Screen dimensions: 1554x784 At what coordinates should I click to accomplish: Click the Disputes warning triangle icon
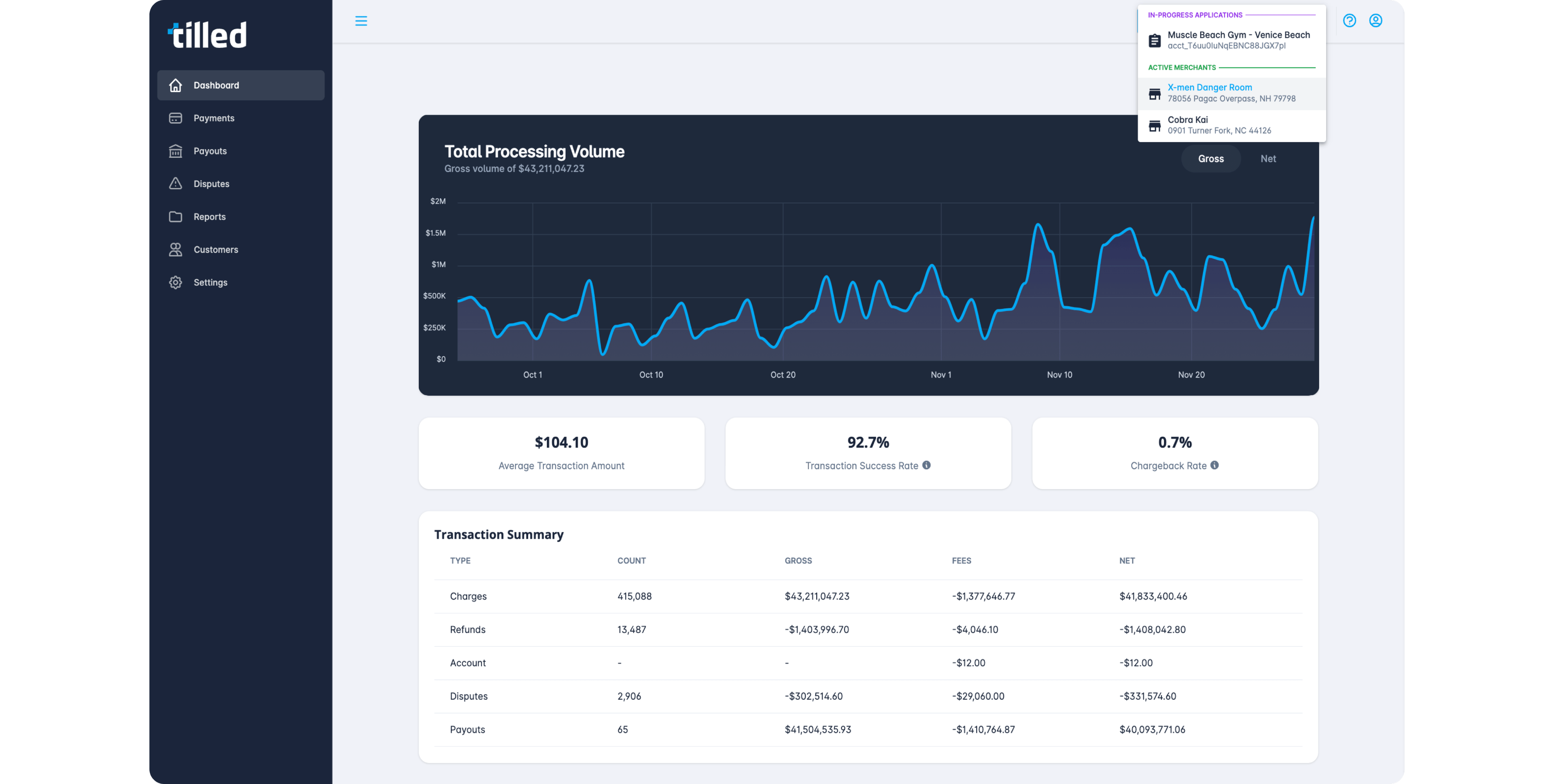(x=176, y=183)
